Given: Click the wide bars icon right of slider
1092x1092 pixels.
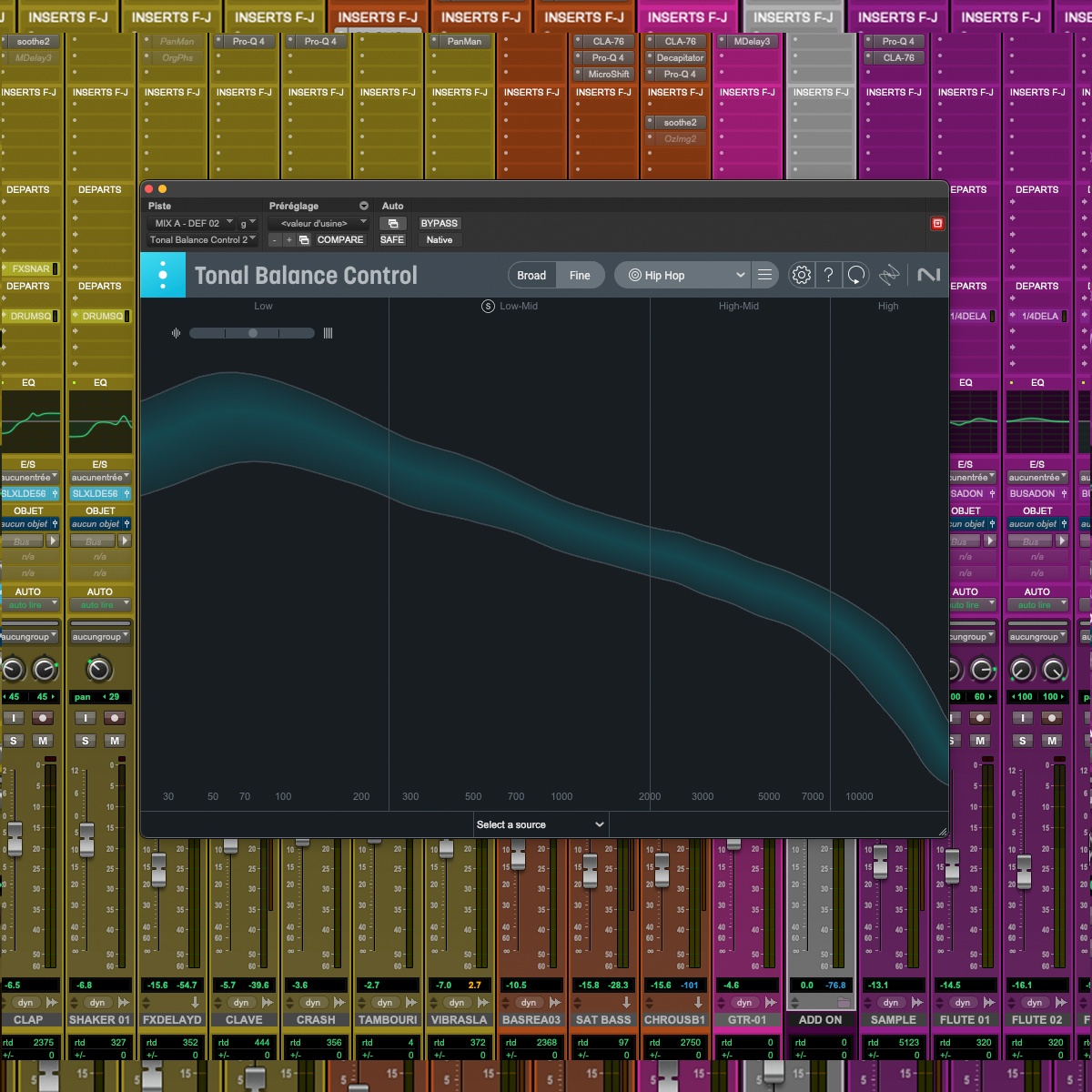Looking at the screenshot, I should (x=328, y=333).
